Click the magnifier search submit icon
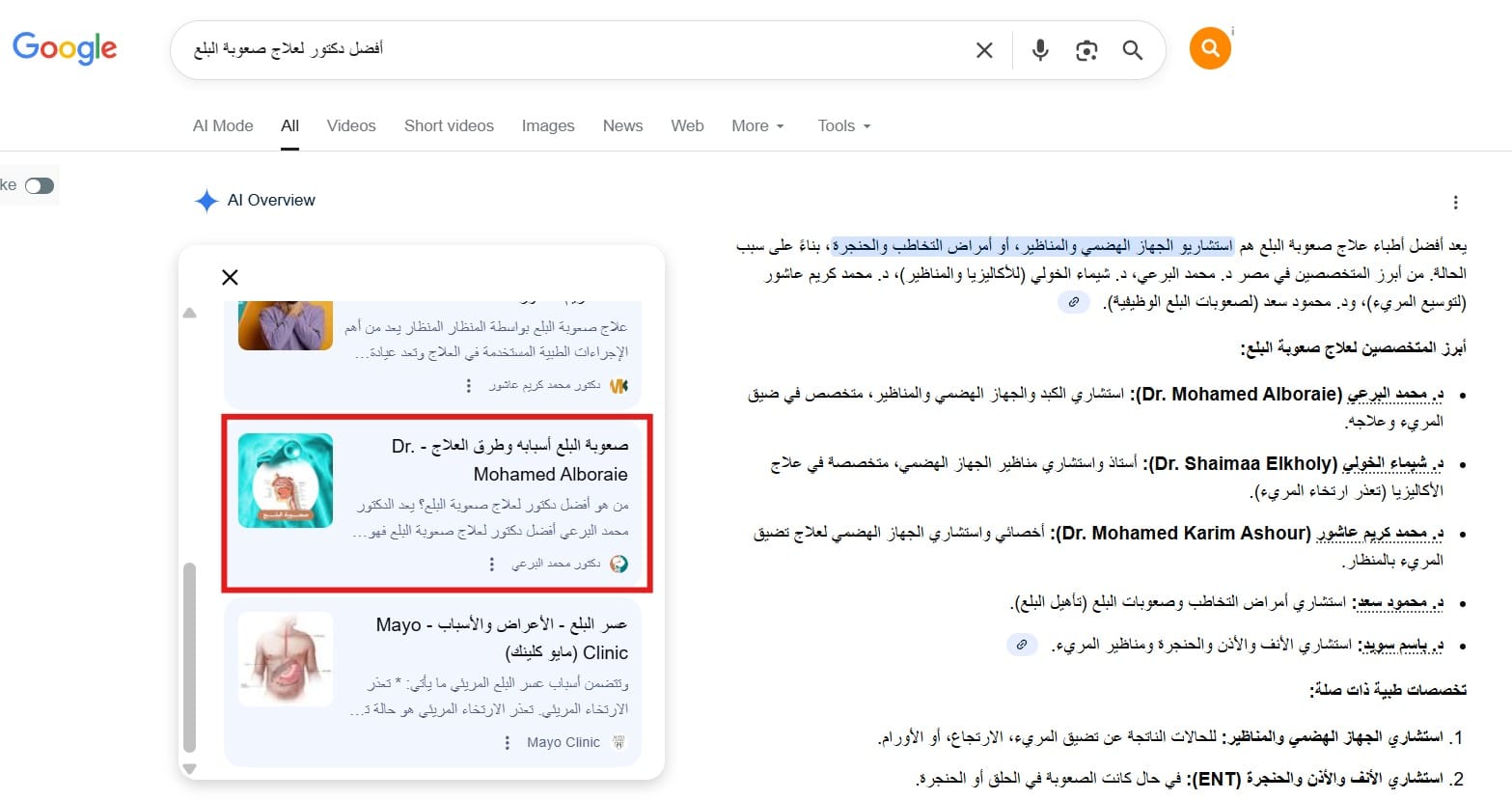 click(1132, 50)
